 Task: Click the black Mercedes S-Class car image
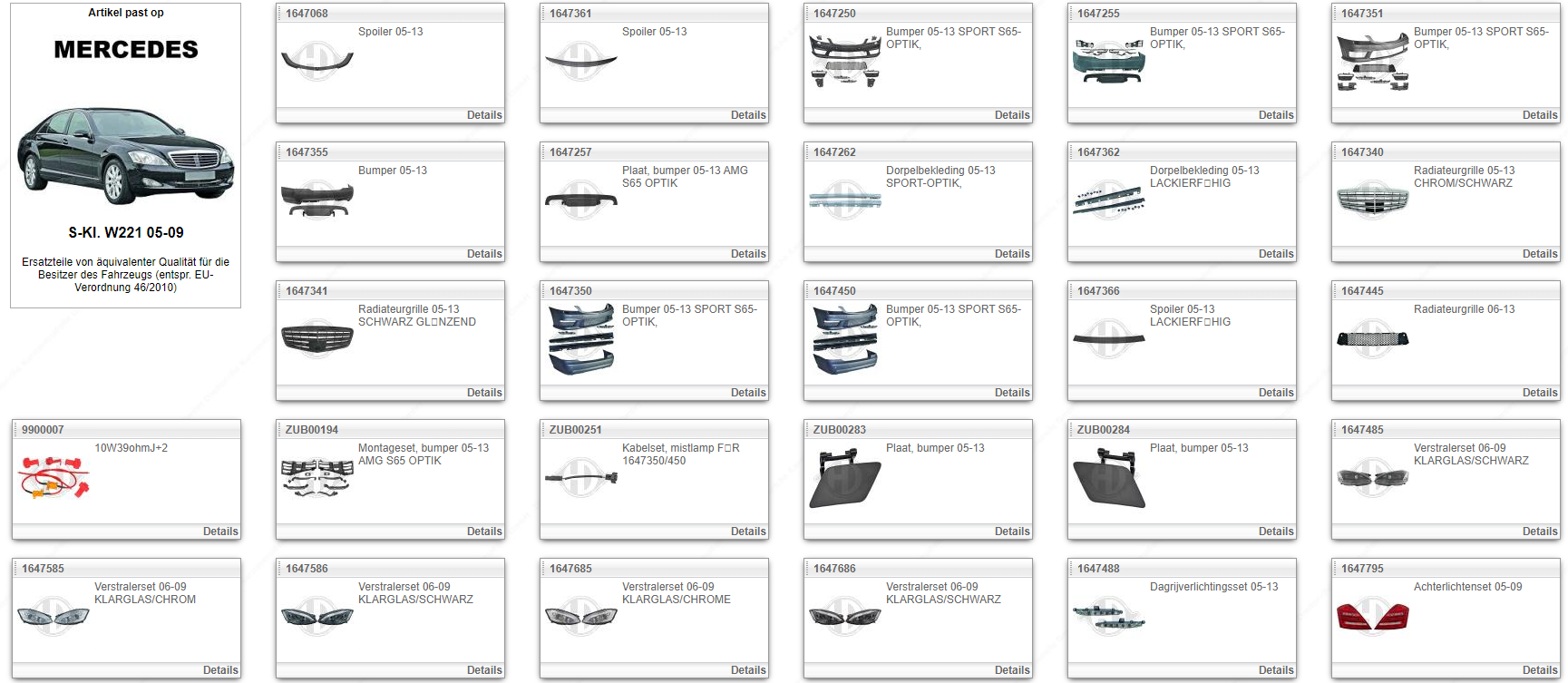pos(125,155)
